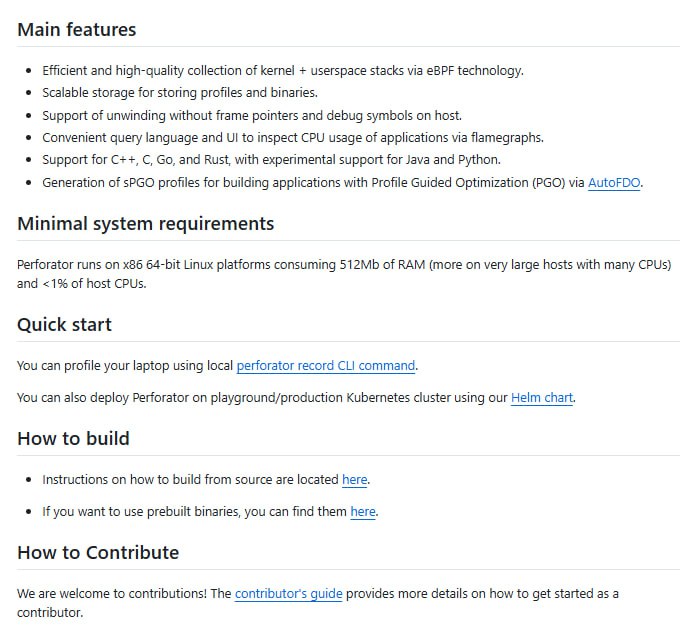Open the AutoFDO link
Image resolution: width=698 pixels, height=634 pixels.
click(x=614, y=183)
